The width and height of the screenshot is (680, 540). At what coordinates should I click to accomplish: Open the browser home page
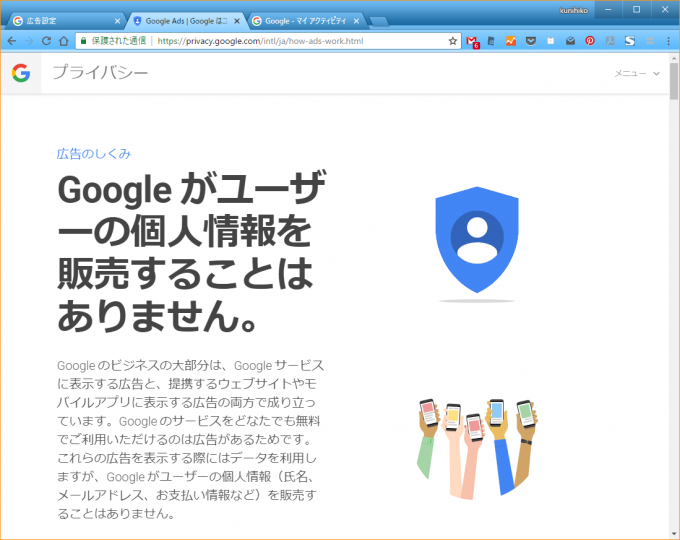tap(64, 41)
